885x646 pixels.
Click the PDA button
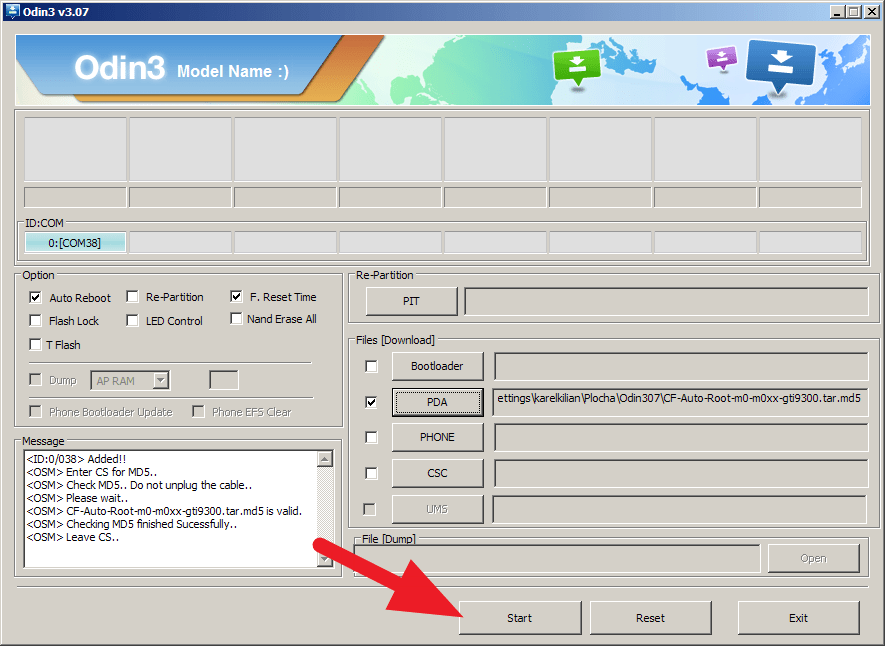(437, 402)
